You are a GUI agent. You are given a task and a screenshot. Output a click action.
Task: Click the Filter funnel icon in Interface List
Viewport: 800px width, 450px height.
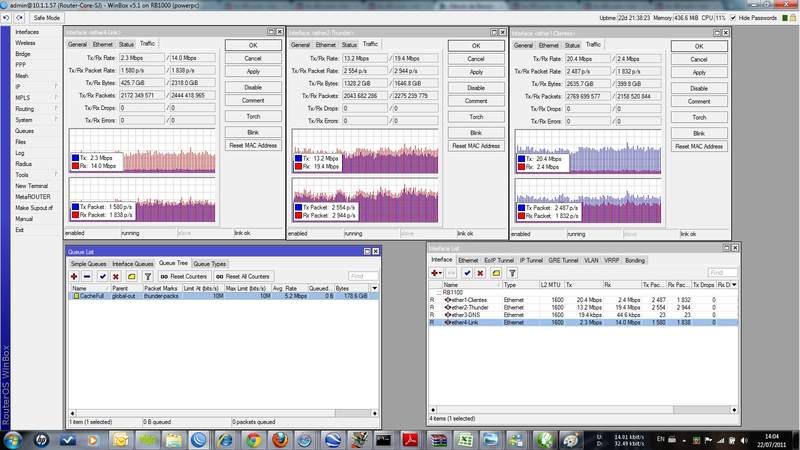pyautogui.click(x=512, y=273)
